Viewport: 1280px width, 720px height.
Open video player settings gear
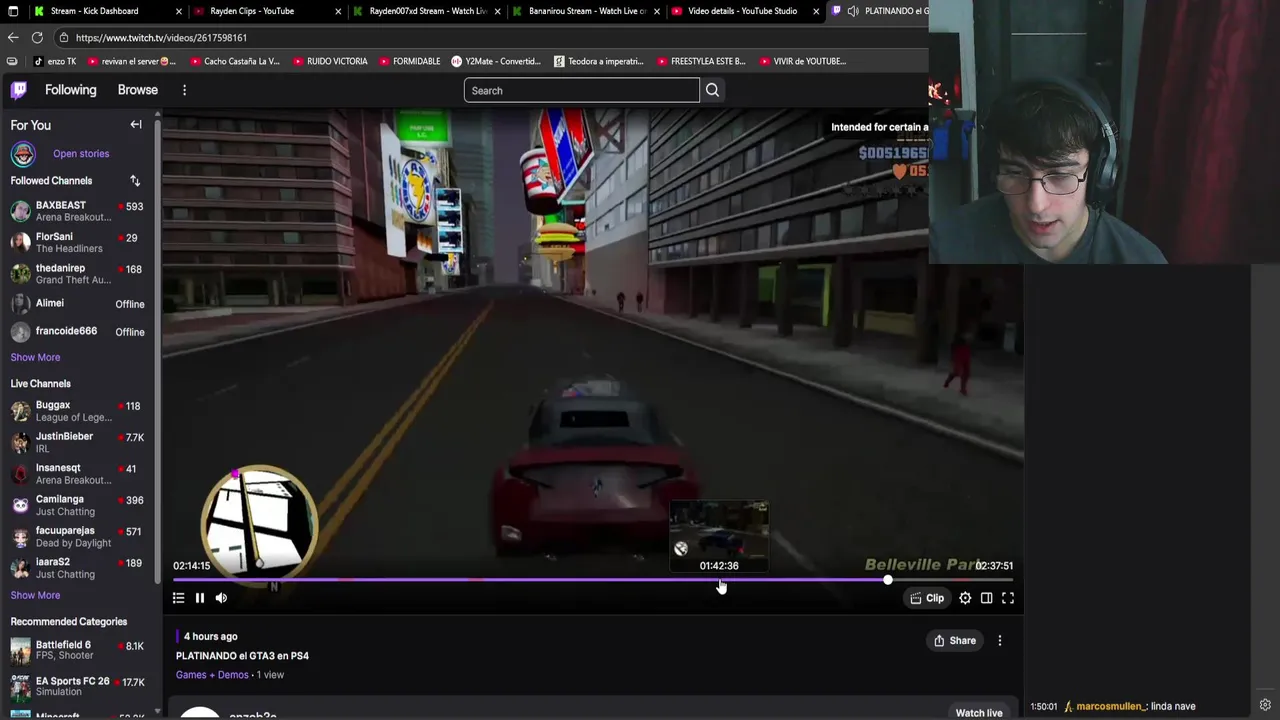965,598
